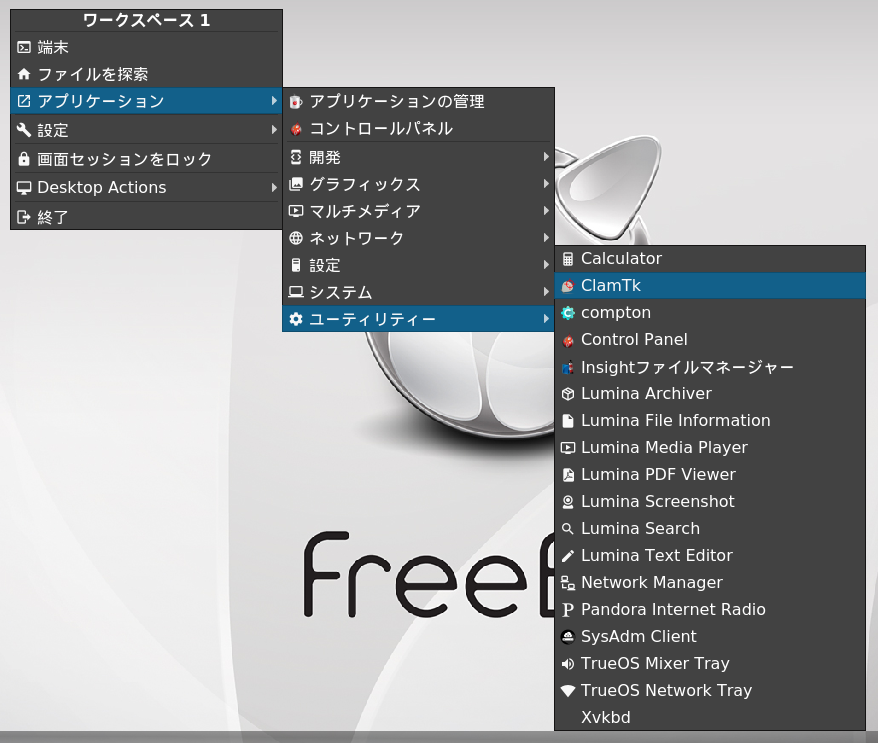Choose 終了 to log out
The height and width of the screenshot is (743, 878).
[146, 217]
